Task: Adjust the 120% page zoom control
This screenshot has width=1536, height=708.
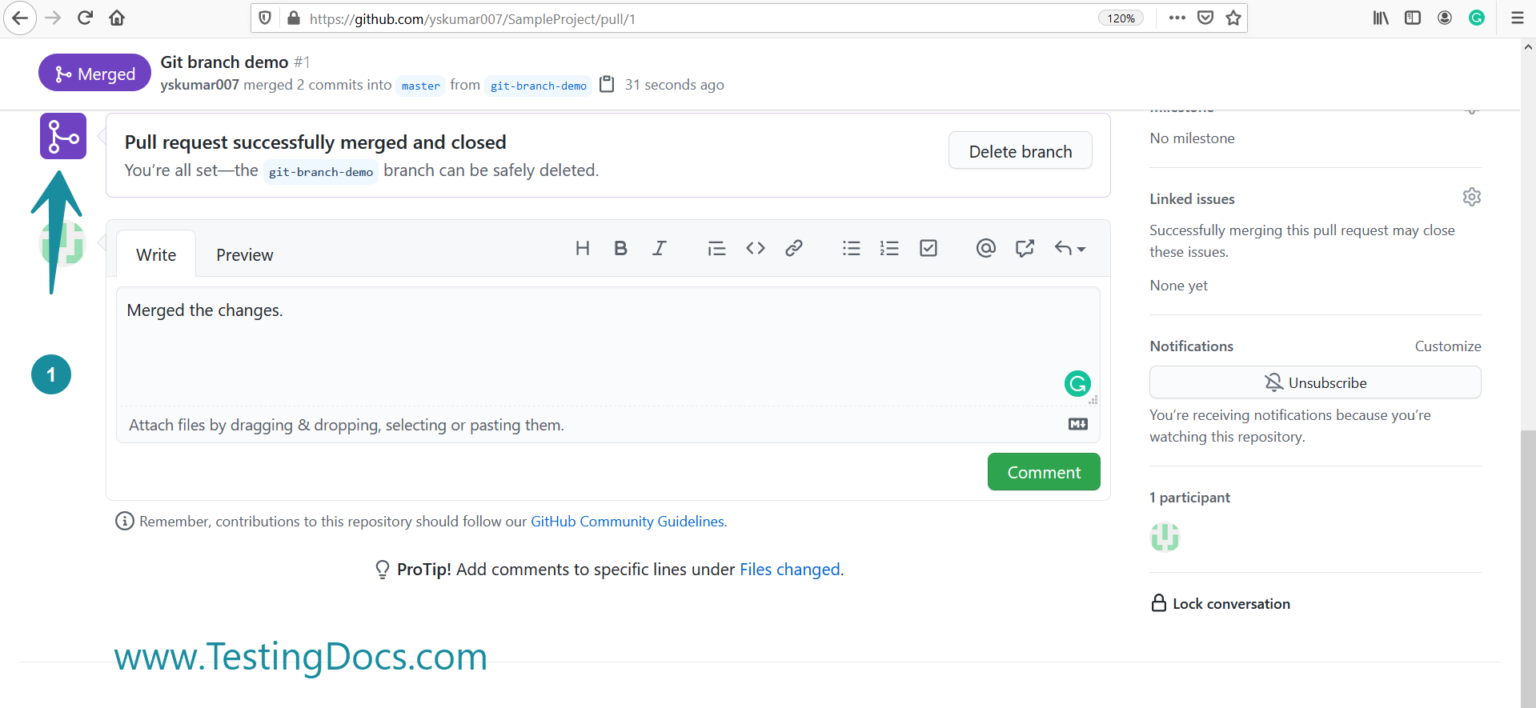Action: pos(1121,17)
